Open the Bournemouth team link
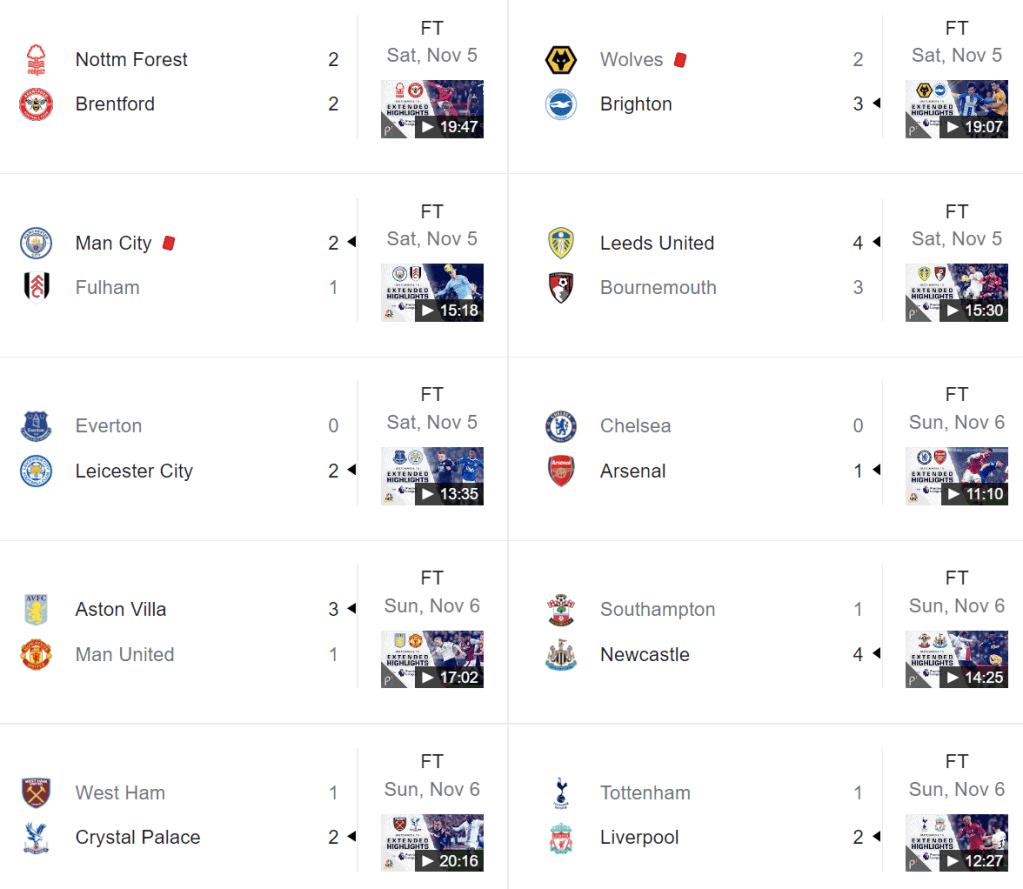This screenshot has height=889, width=1023. (658, 288)
